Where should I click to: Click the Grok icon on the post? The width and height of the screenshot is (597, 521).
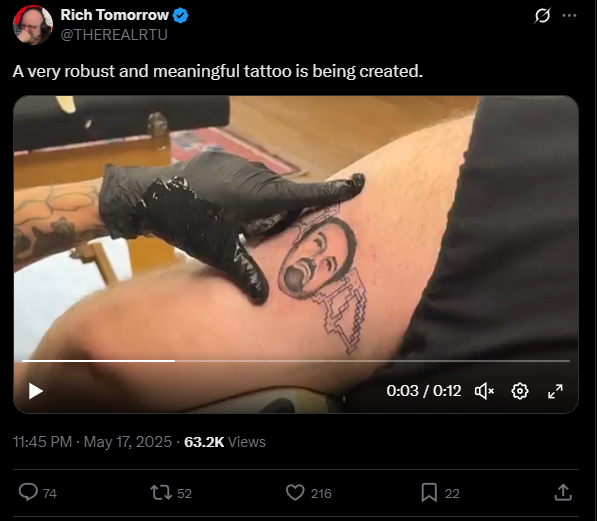point(542,16)
